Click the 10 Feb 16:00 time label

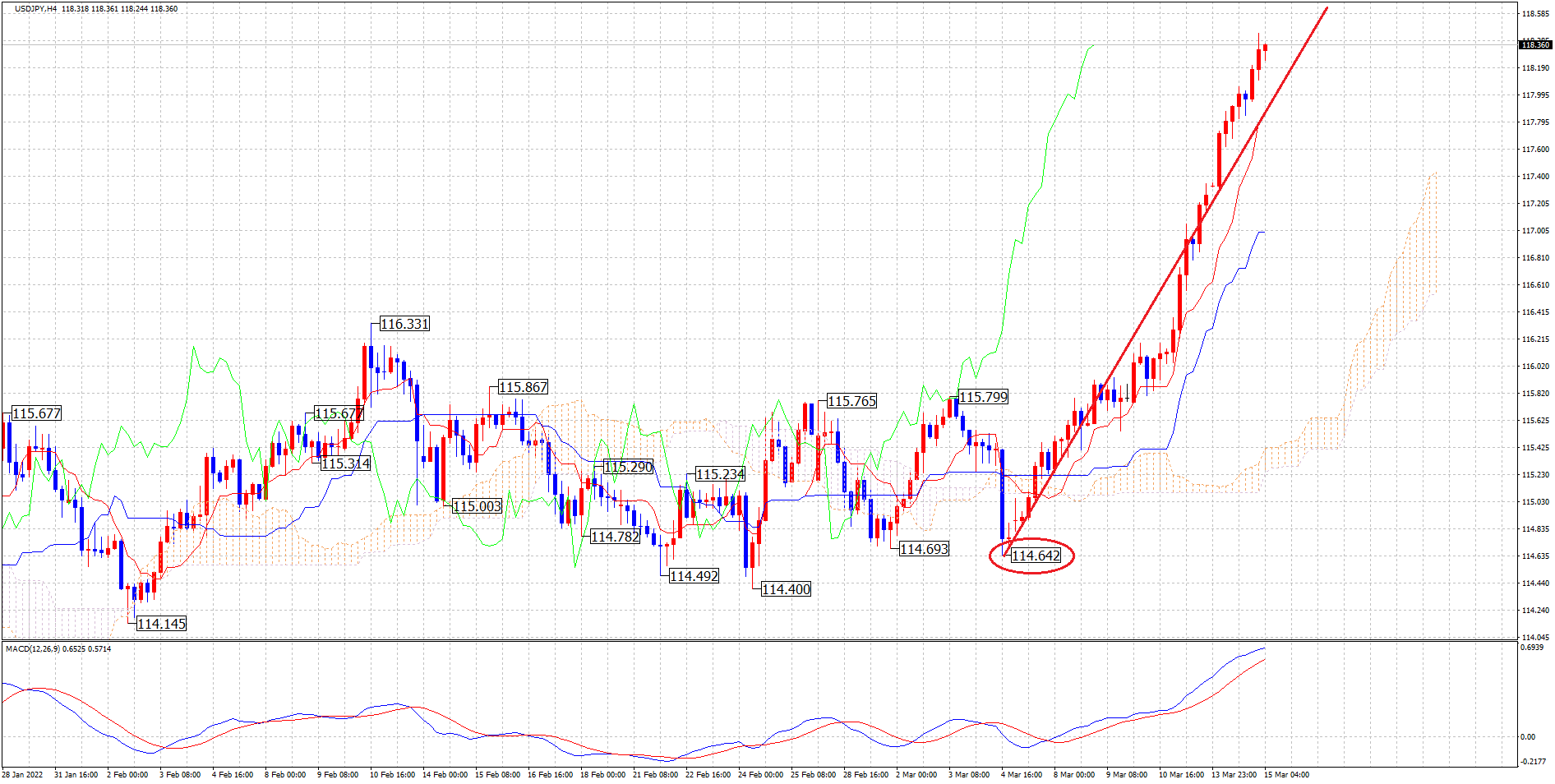click(x=392, y=774)
